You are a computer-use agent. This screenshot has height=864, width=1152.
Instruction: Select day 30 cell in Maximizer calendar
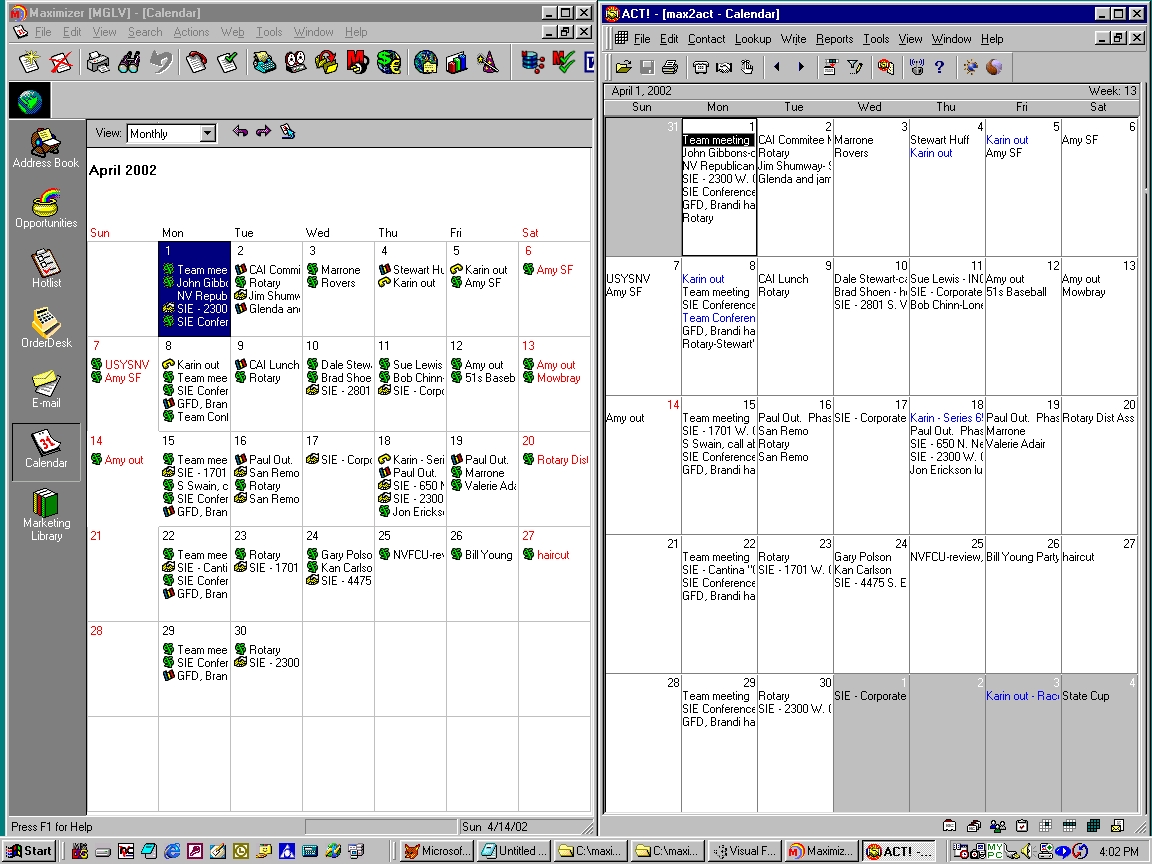tap(266, 669)
